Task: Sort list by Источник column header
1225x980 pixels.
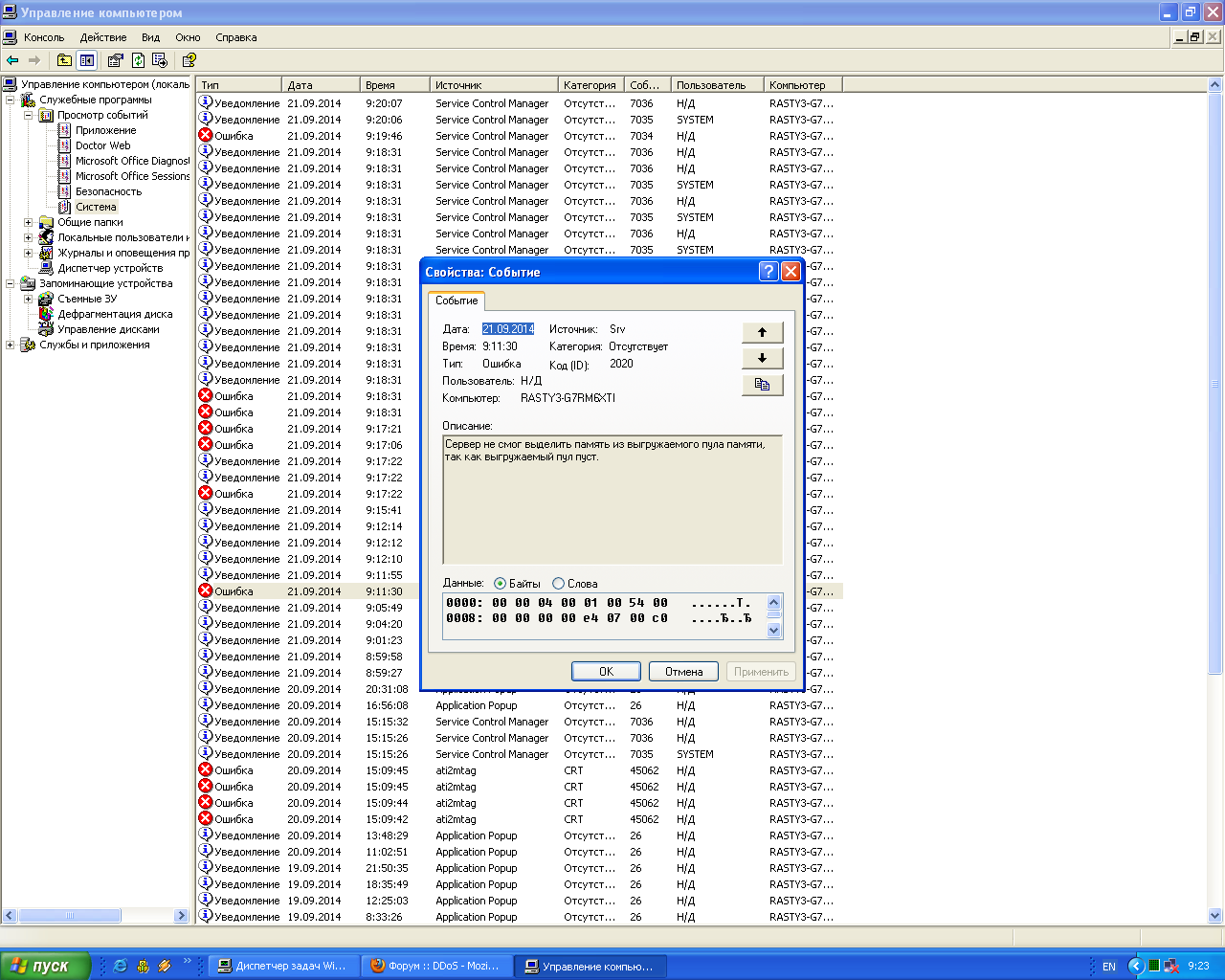Action: pyautogui.click(x=494, y=85)
